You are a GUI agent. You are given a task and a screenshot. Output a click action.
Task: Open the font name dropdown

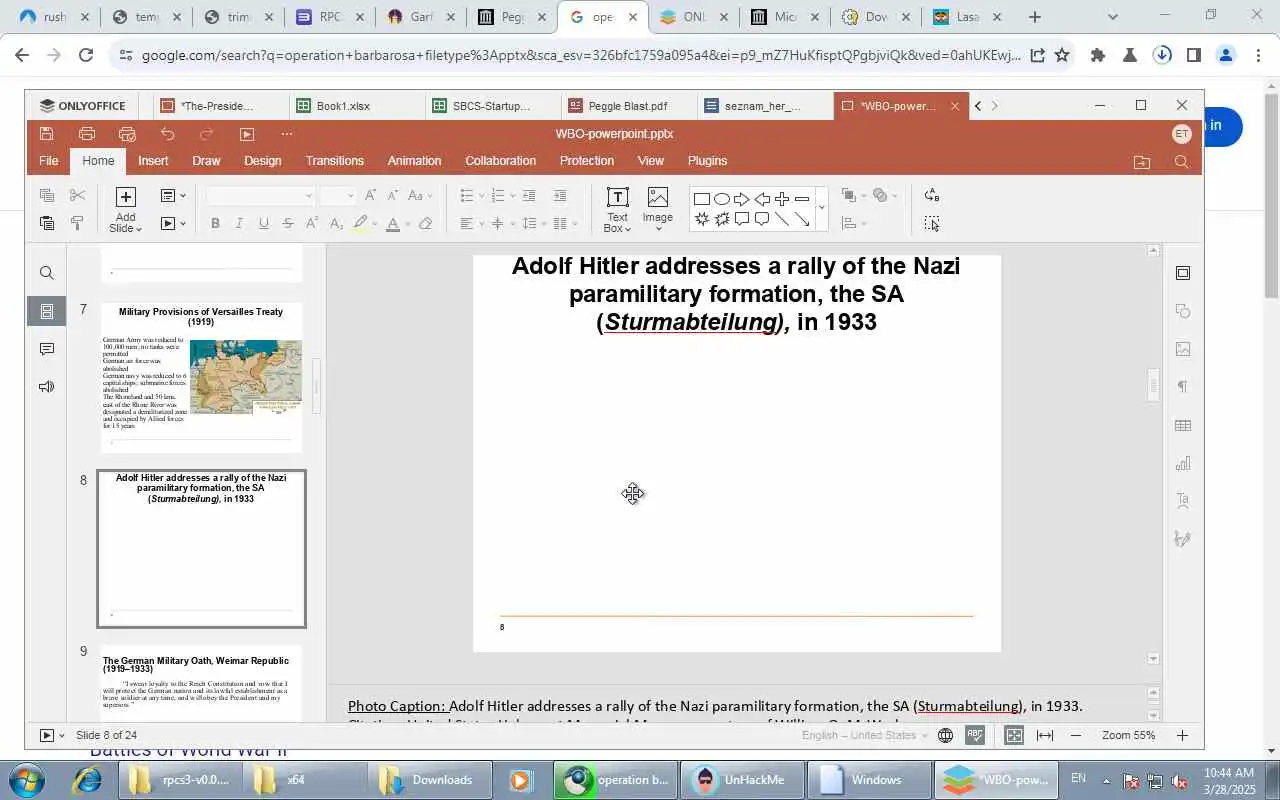pos(309,196)
